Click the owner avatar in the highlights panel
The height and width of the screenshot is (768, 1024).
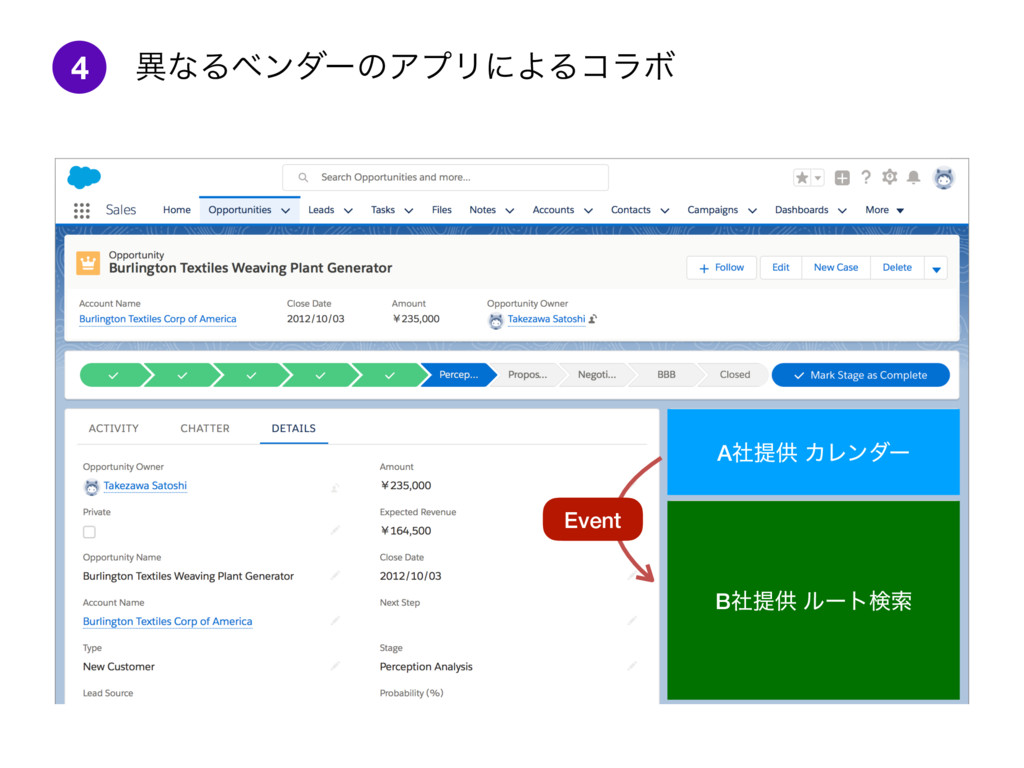click(x=496, y=321)
